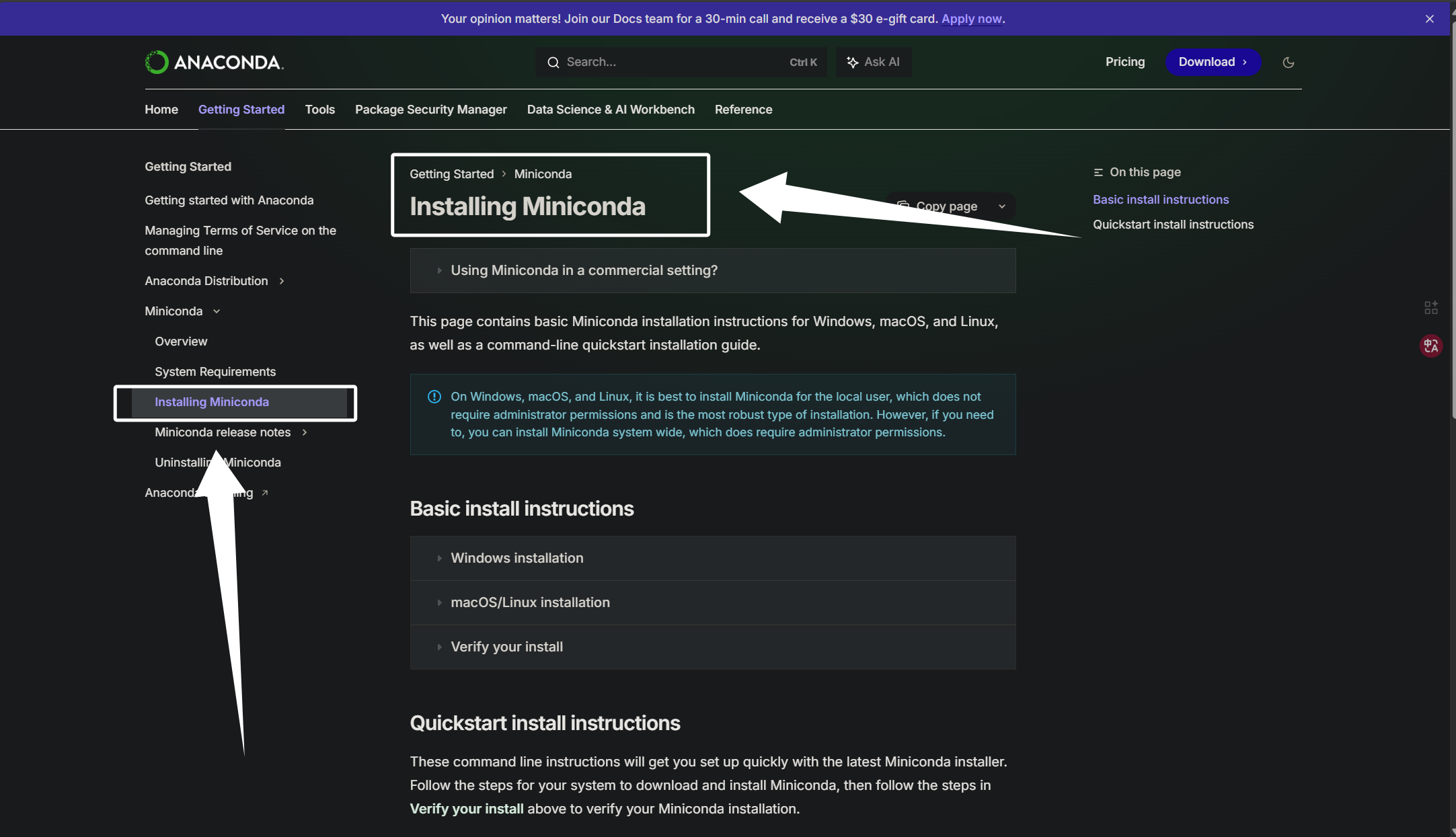Click the Anaconda Learning external link arrow
This screenshot has width=1456, height=837.
(x=264, y=493)
